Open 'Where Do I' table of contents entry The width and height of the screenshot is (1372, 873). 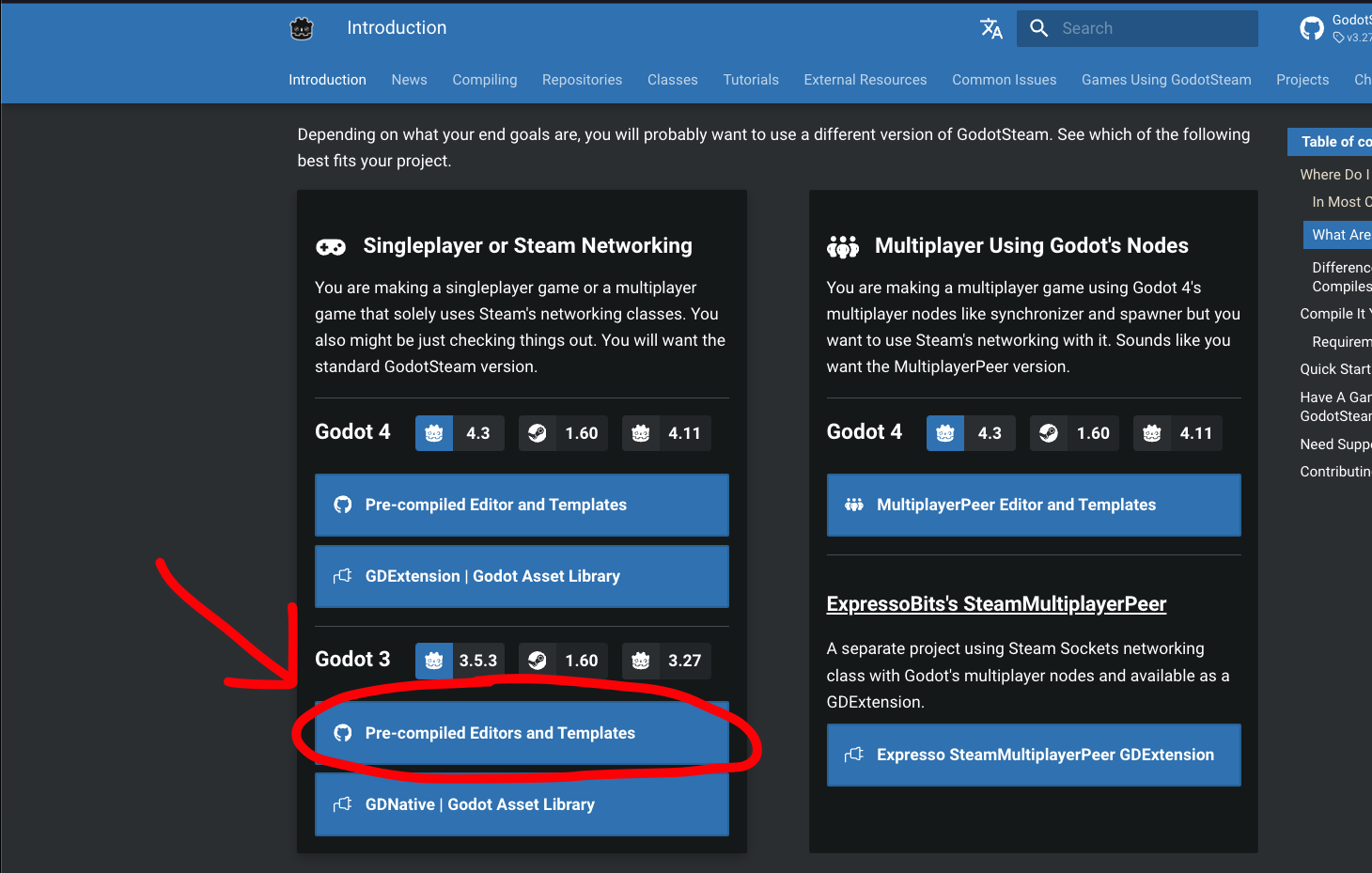click(1335, 175)
